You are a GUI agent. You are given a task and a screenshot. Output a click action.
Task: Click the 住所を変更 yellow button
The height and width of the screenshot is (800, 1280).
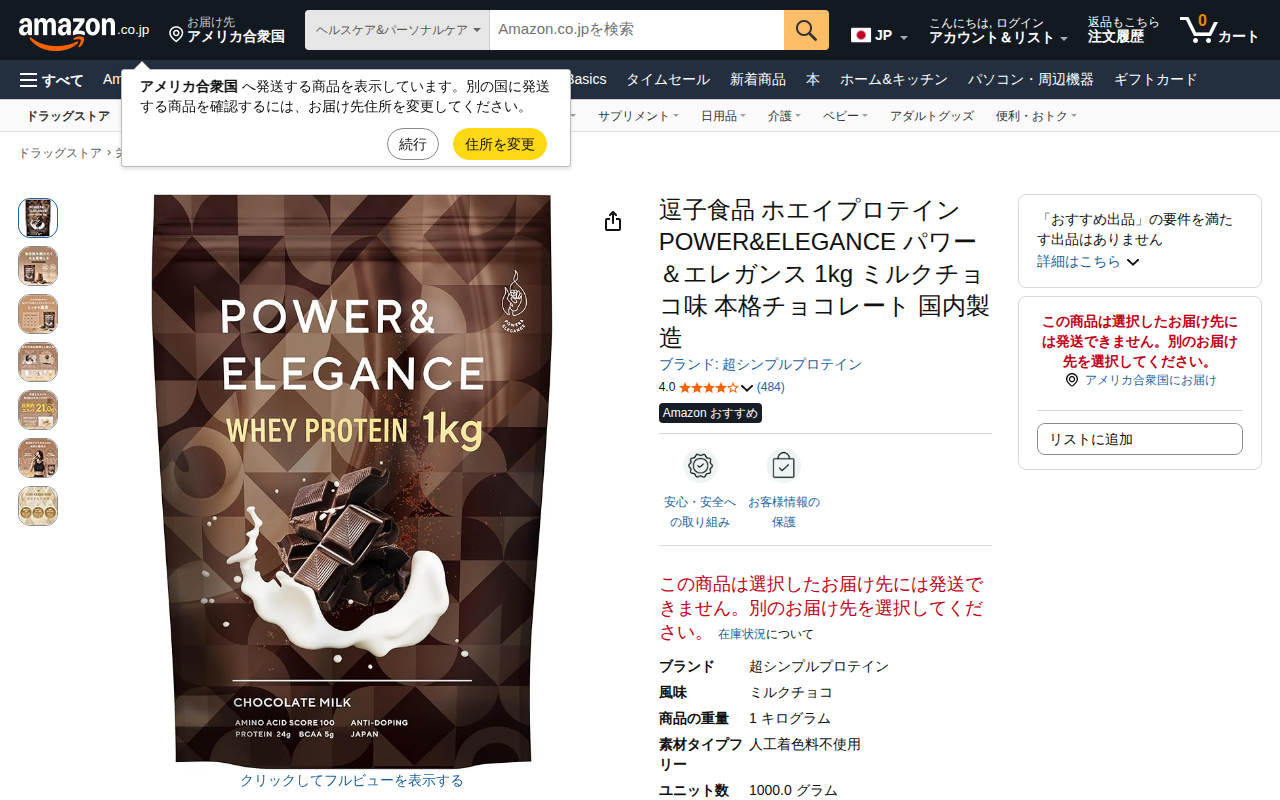(x=500, y=144)
